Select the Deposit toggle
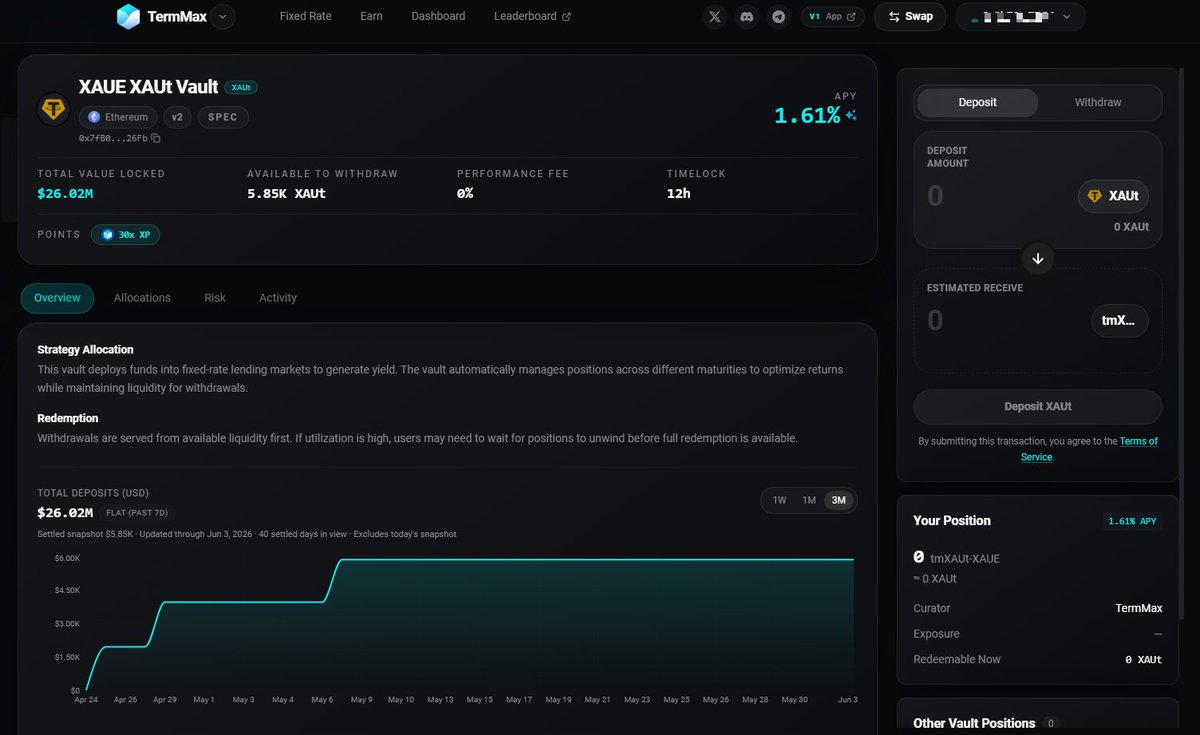The height and width of the screenshot is (735, 1200). (x=977, y=102)
